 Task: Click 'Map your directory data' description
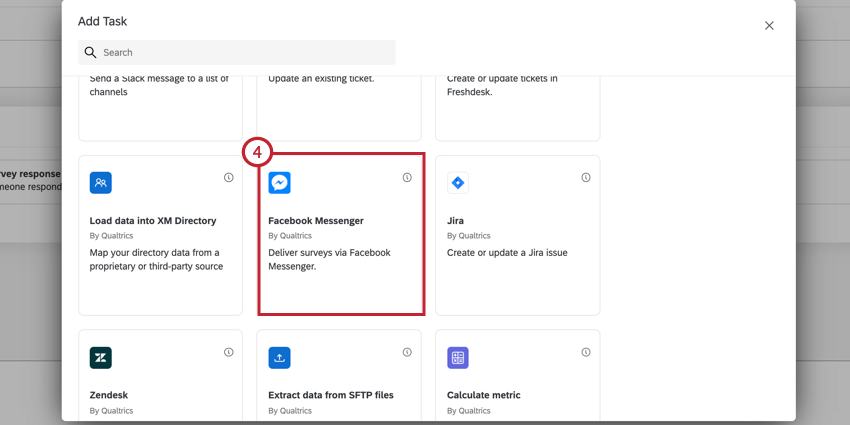pos(156,260)
